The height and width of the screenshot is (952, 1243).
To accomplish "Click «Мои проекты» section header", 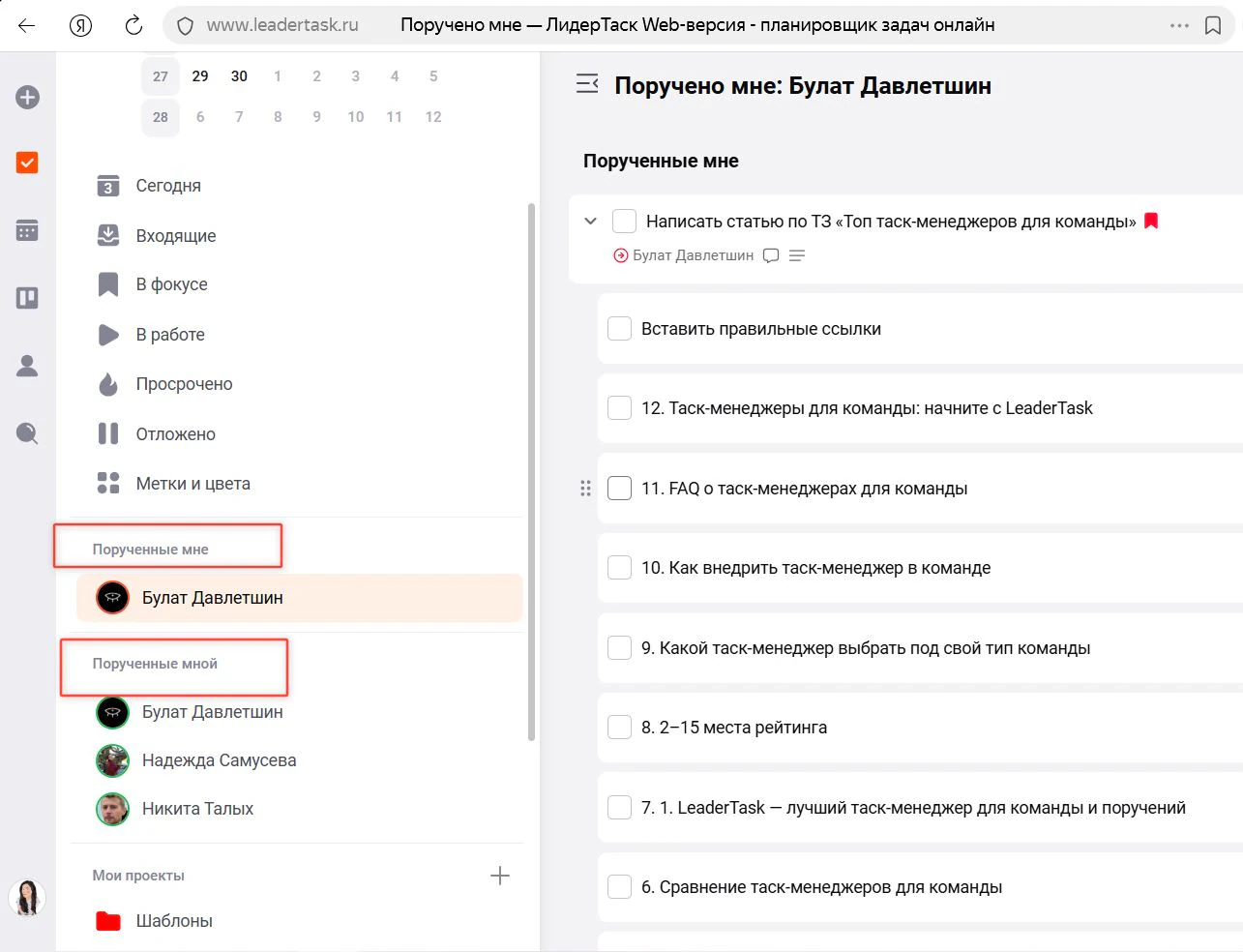I will 138,876.
